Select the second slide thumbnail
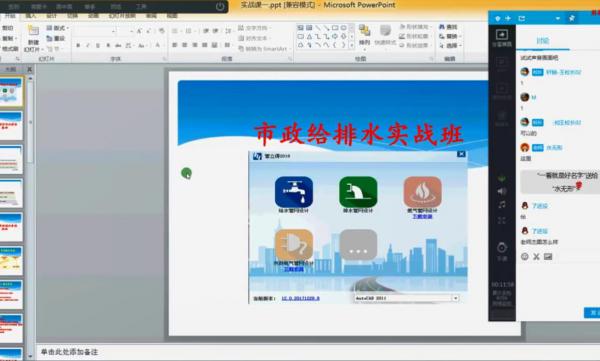 point(11,125)
